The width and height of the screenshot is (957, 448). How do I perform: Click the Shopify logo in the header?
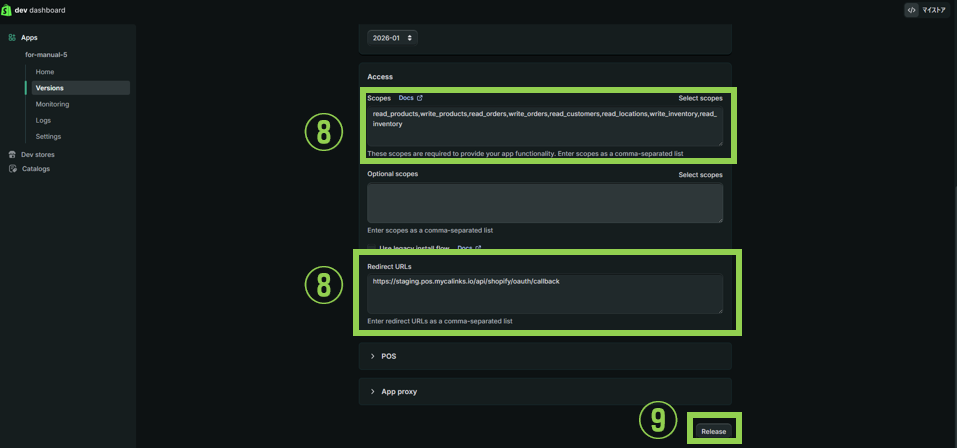(9, 10)
